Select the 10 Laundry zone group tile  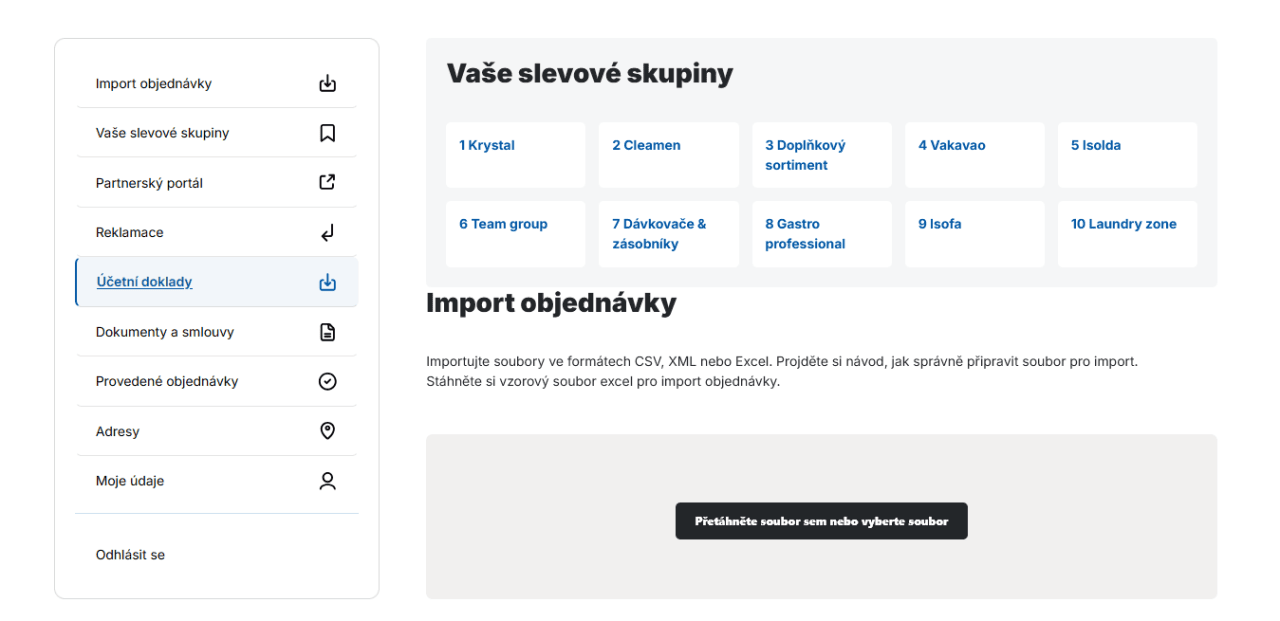tap(1127, 234)
